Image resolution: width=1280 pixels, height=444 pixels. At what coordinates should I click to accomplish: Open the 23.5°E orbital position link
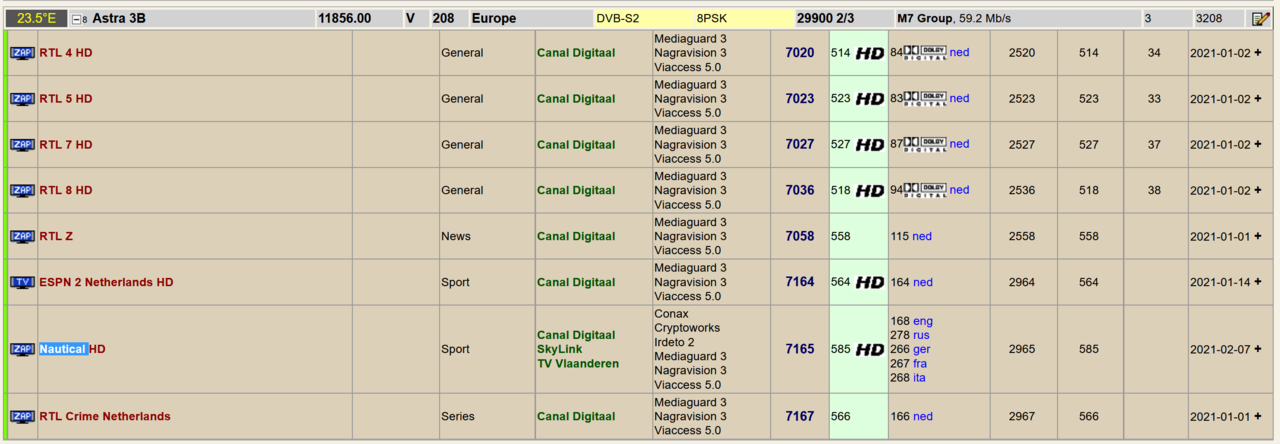[x=36, y=18]
